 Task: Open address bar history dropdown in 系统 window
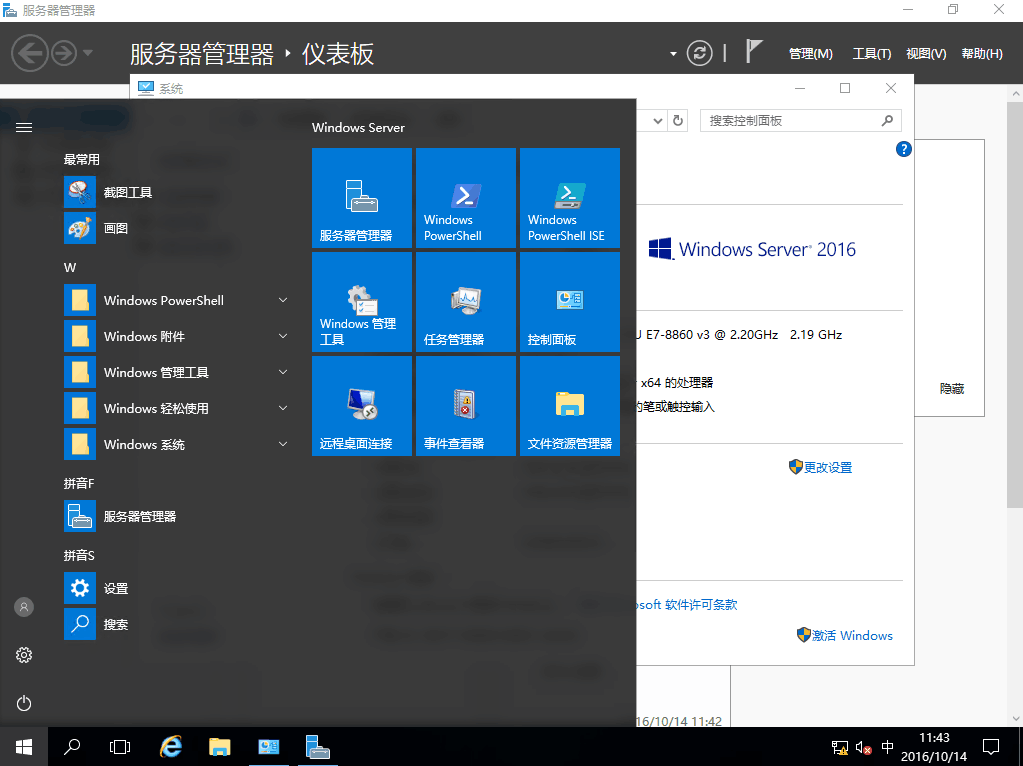(x=658, y=121)
